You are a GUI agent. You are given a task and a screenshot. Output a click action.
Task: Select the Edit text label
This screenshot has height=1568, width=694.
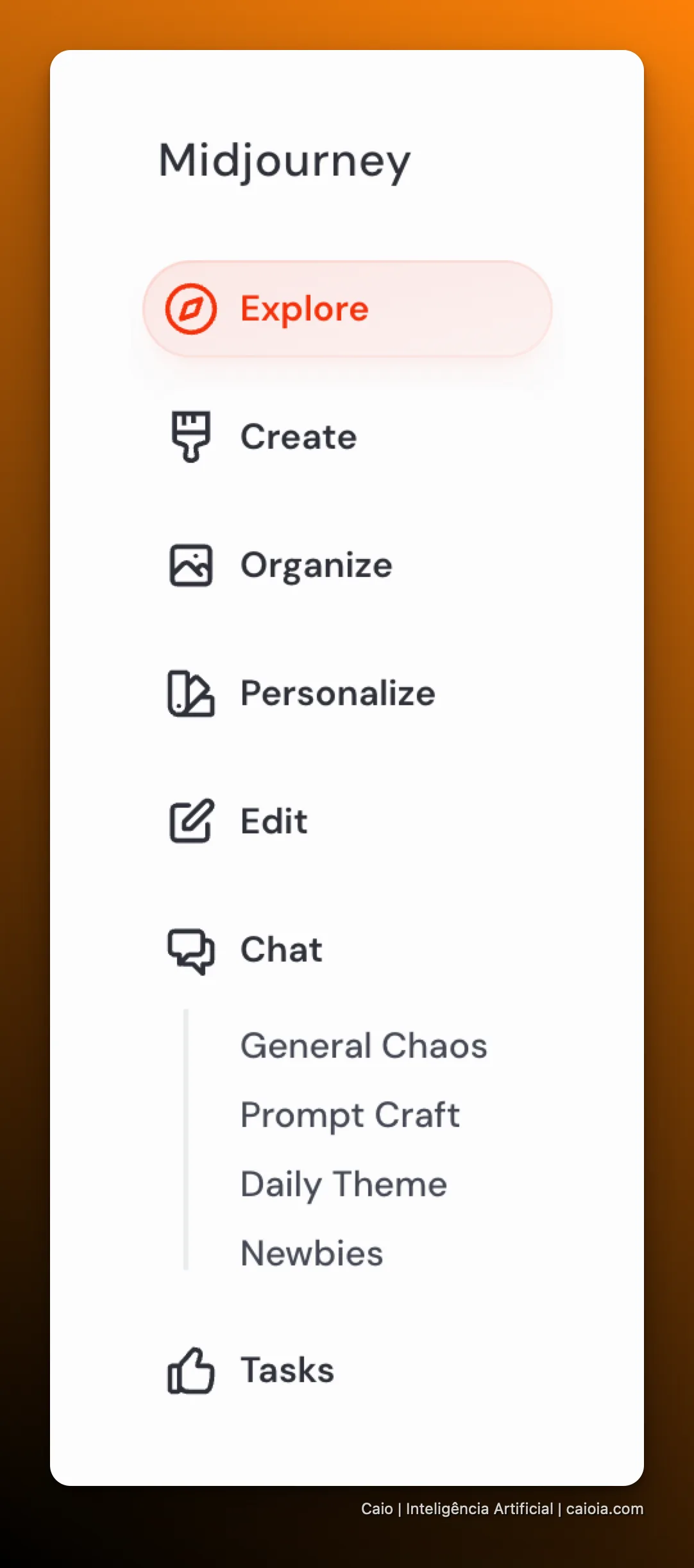[x=274, y=821]
